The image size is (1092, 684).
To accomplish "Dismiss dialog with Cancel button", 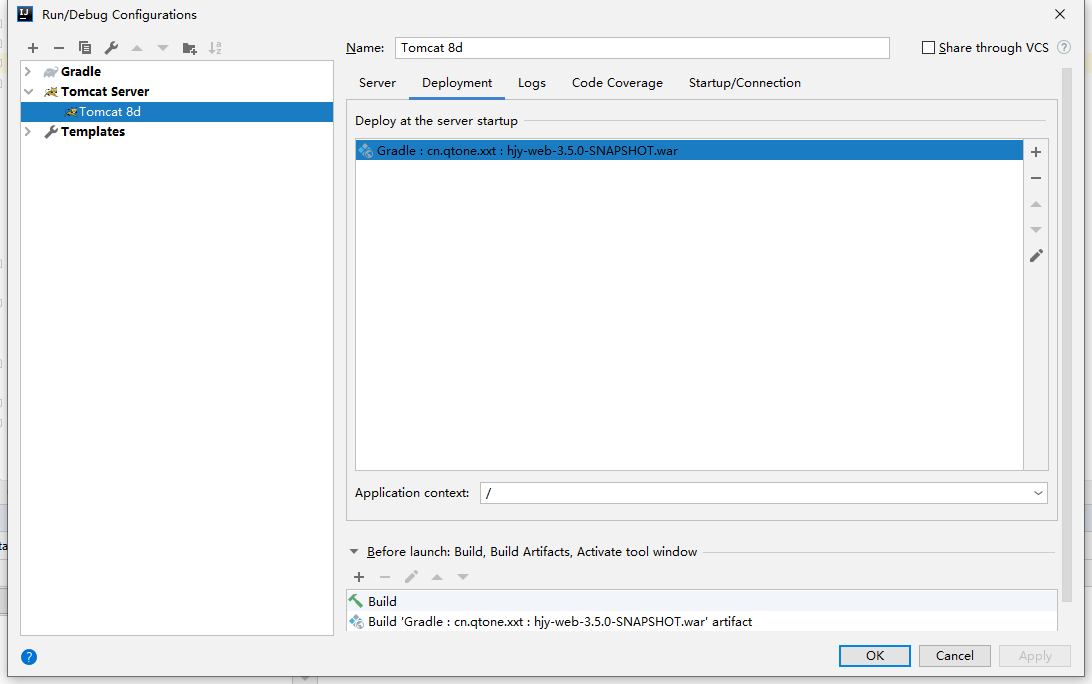I will pyautogui.click(x=954, y=655).
